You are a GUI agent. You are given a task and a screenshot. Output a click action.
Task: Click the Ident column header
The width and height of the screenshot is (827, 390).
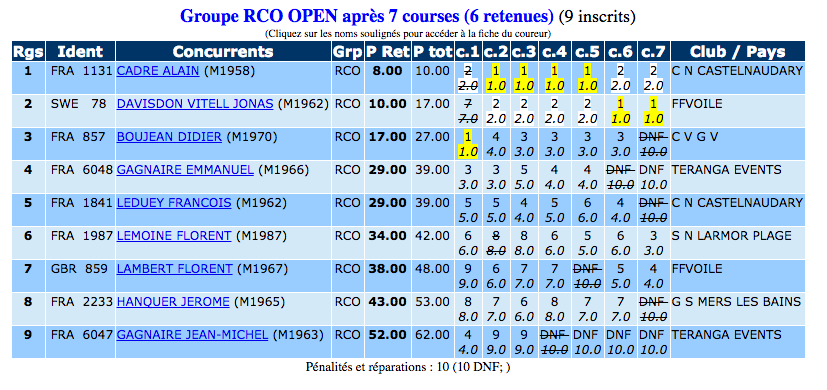(80, 52)
